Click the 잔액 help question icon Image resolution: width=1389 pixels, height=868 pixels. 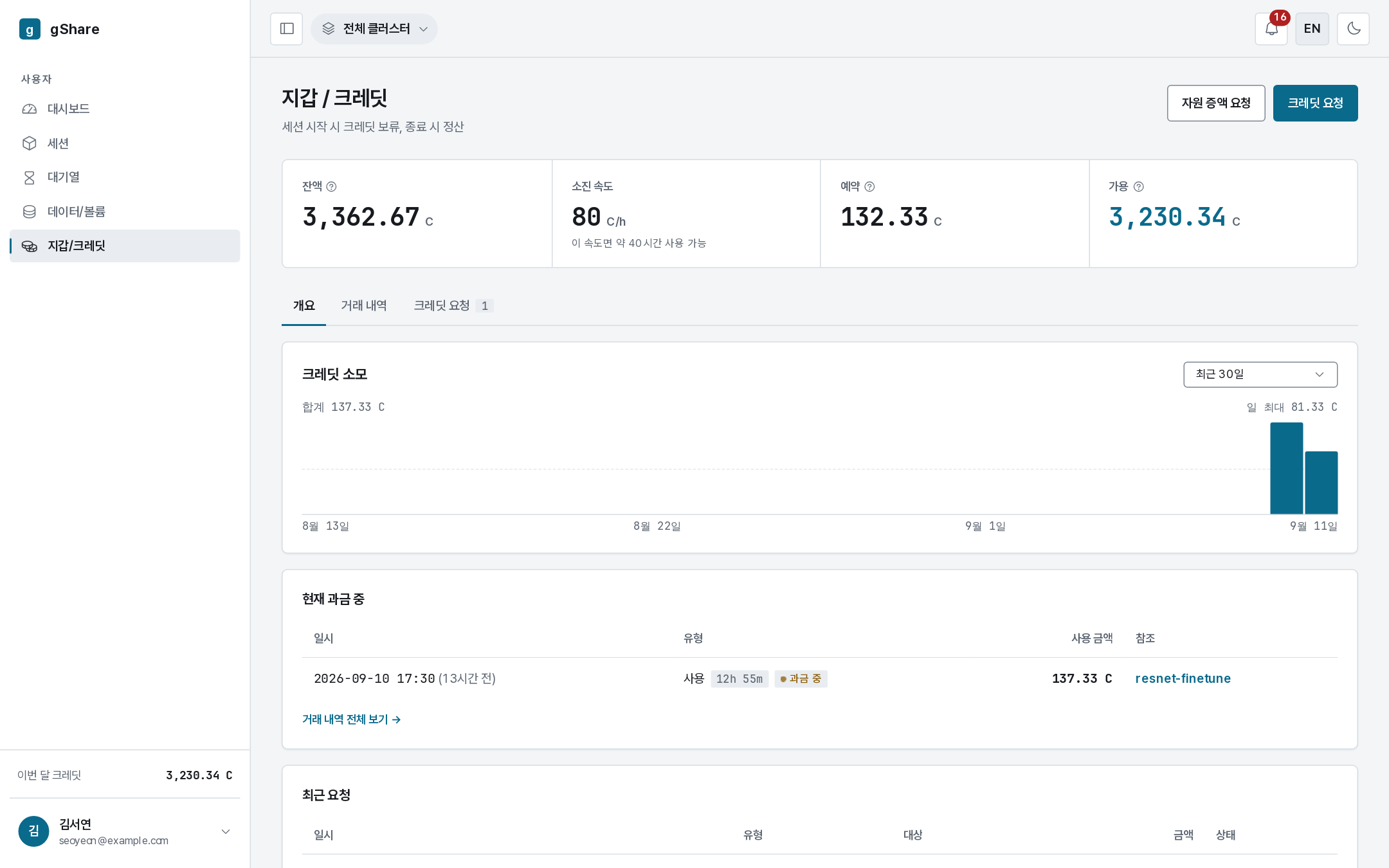(x=331, y=186)
